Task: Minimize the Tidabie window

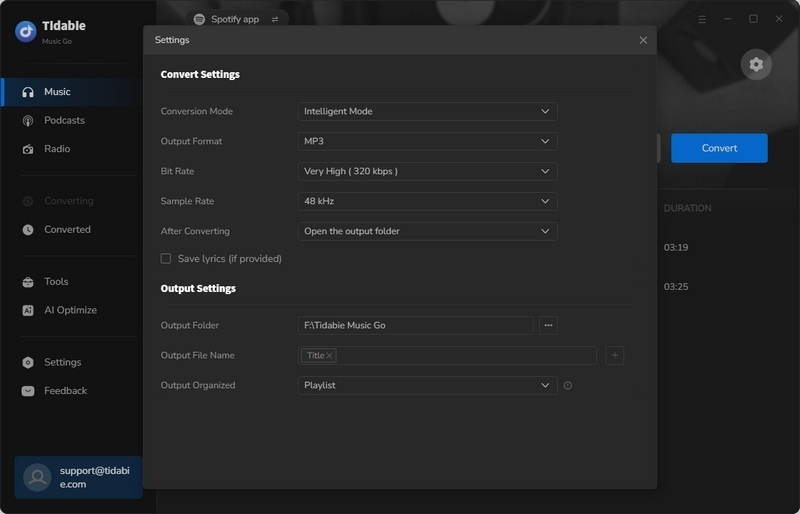Action: coord(728,19)
